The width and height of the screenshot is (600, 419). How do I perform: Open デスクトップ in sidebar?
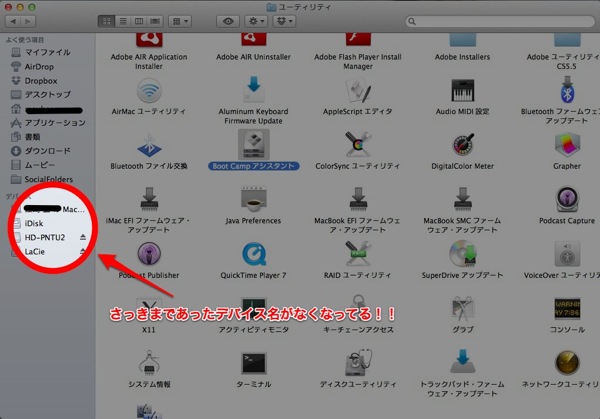[x=48, y=95]
